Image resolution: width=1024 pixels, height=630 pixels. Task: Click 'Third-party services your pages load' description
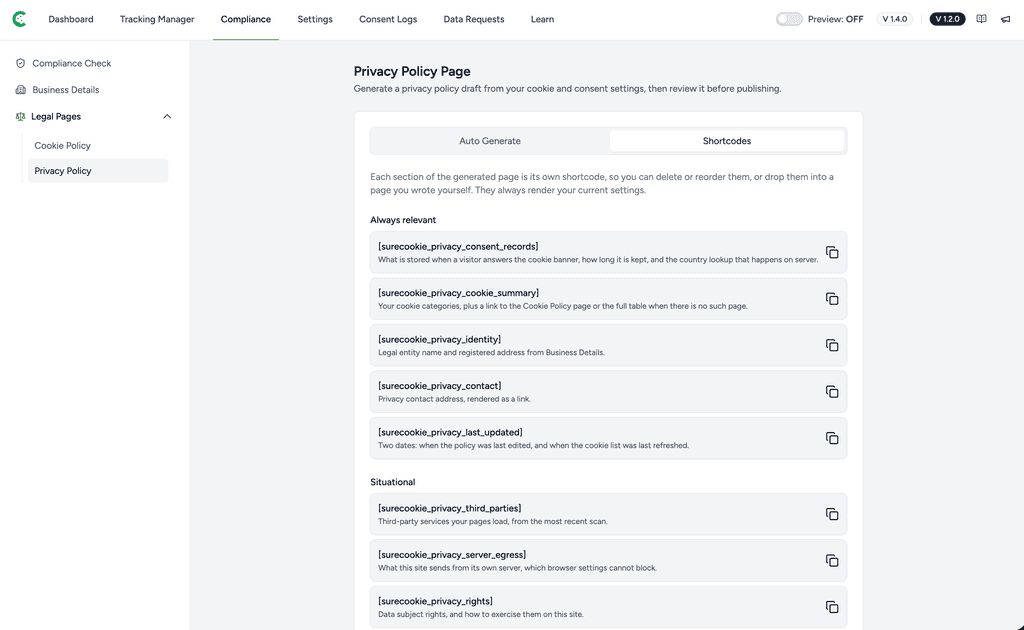tap(492, 521)
